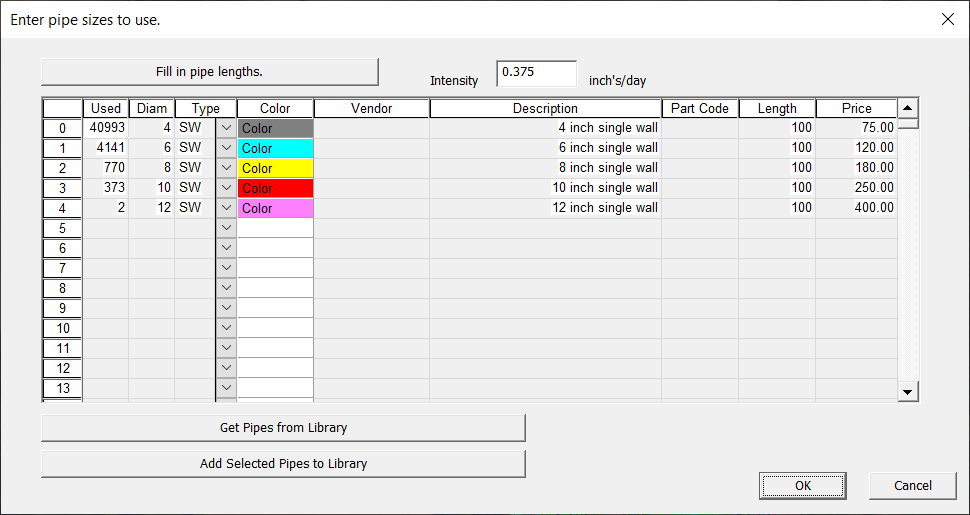This screenshot has width=970, height=515.
Task: Click the Fill in pipe lengths button
Action: (210, 72)
